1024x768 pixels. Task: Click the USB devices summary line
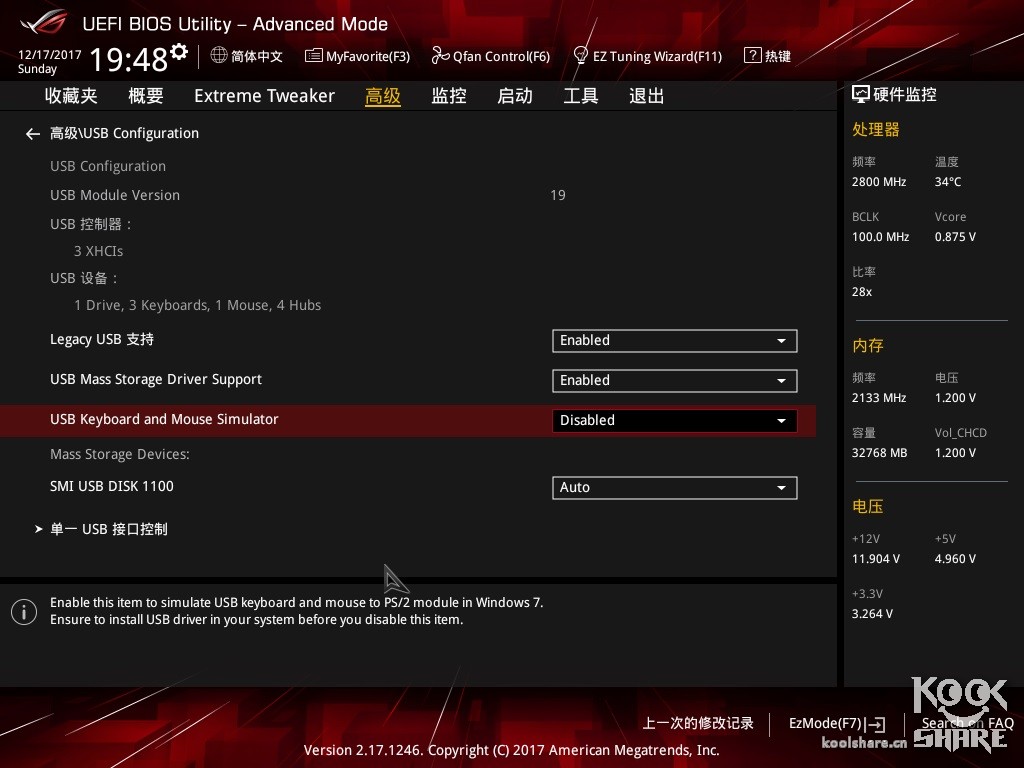pos(197,306)
